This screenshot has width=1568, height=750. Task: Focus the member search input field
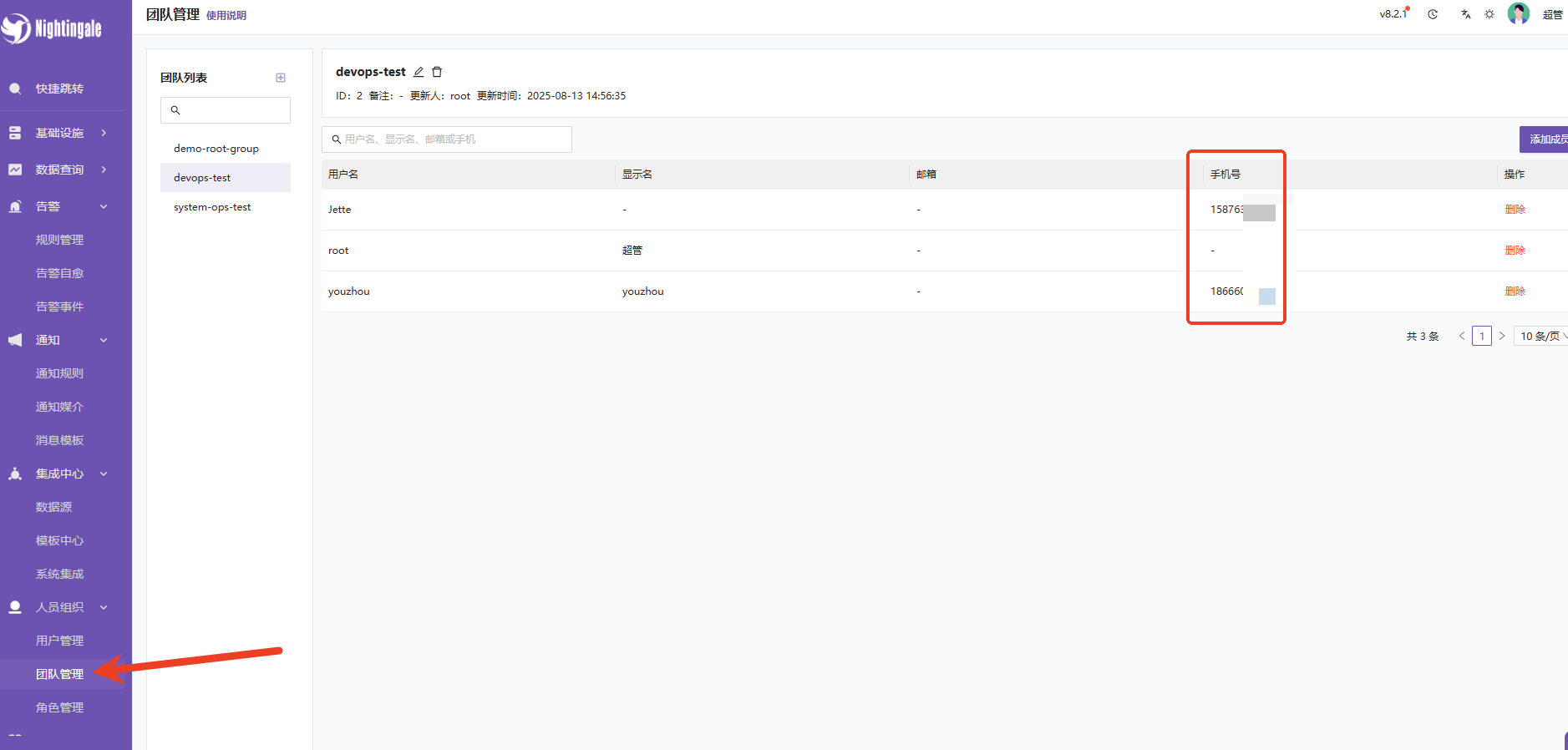(x=451, y=139)
